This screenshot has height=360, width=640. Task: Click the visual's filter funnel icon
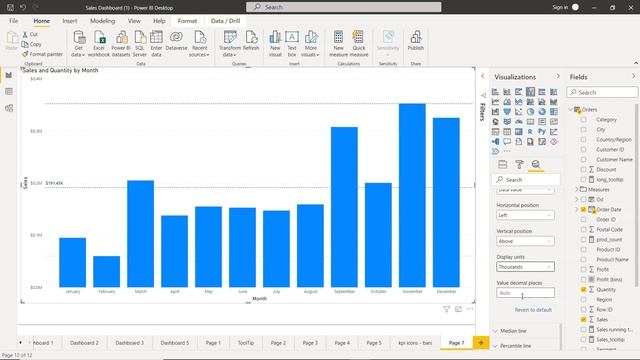tap(447, 309)
